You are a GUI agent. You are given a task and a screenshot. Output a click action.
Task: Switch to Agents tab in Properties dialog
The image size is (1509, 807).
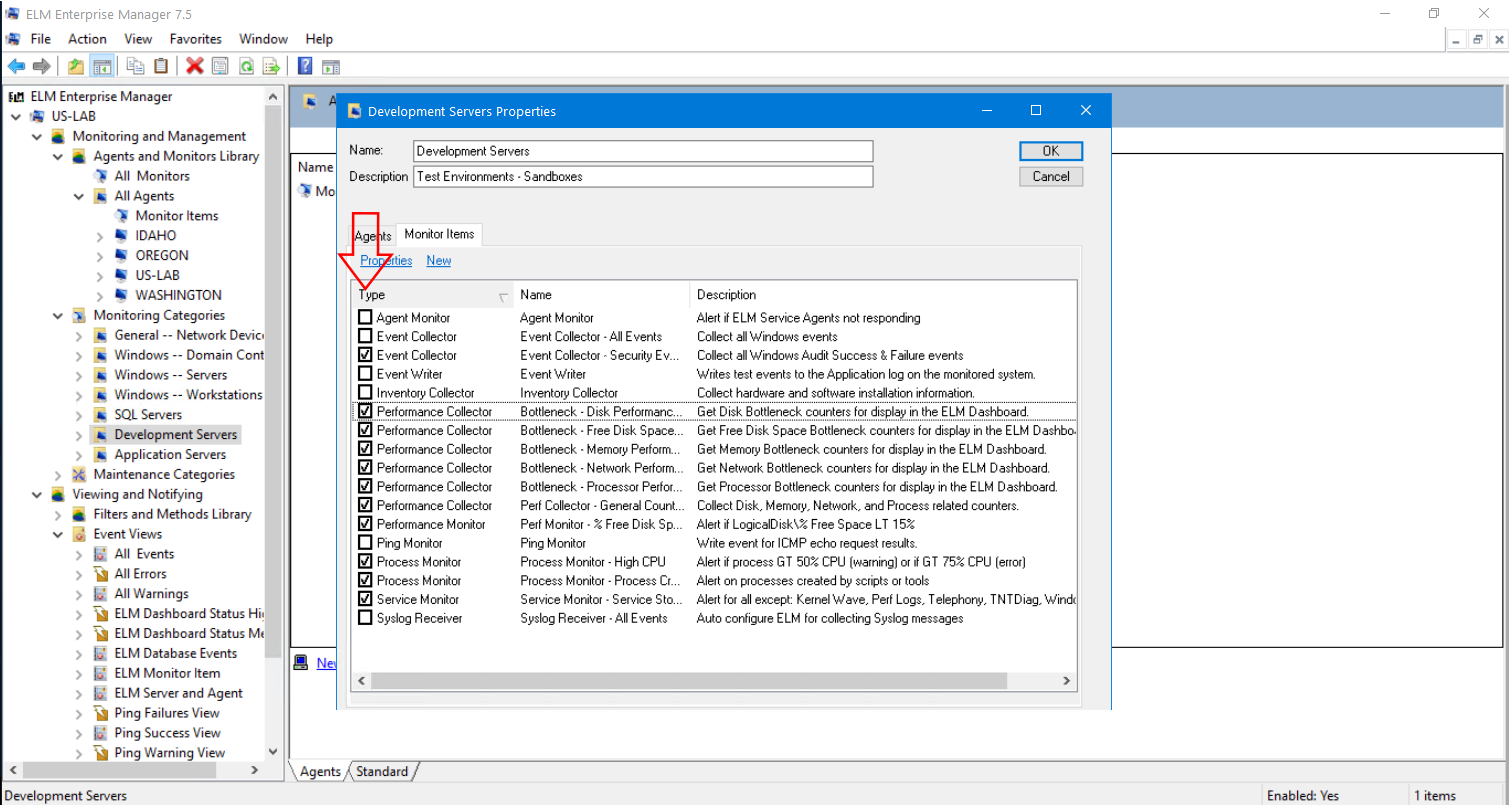(373, 236)
